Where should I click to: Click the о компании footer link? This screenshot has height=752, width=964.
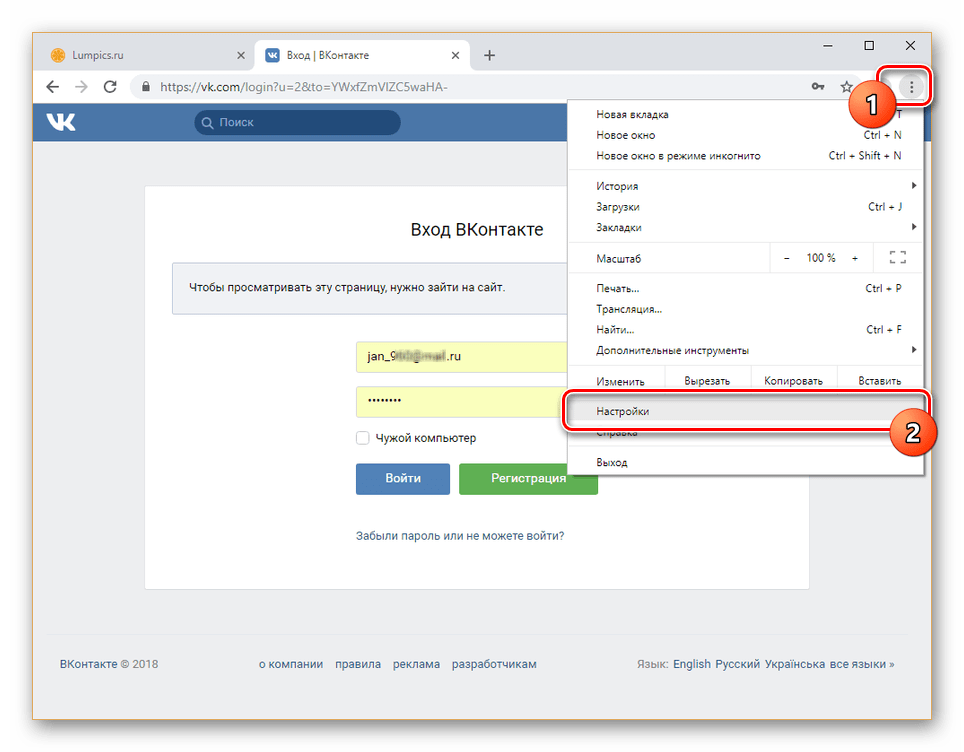pyautogui.click(x=291, y=664)
